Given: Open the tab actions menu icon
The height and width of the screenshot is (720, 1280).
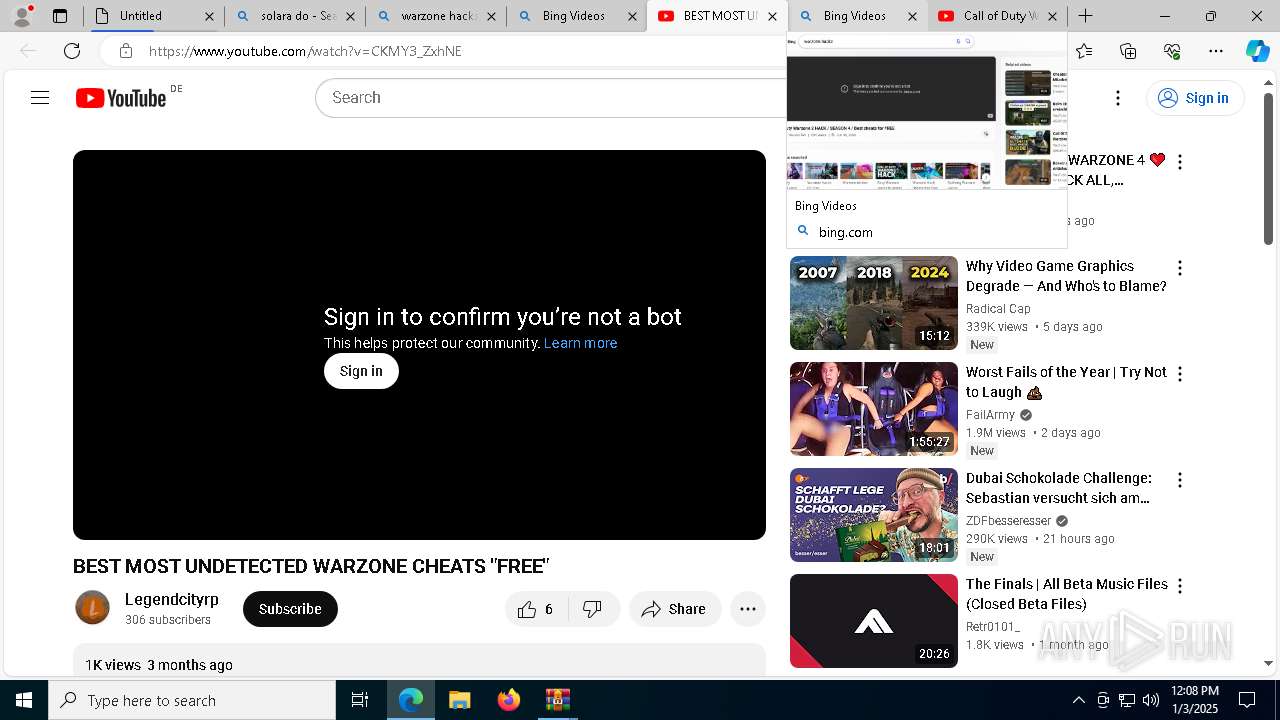Looking at the screenshot, I should coord(60,16).
